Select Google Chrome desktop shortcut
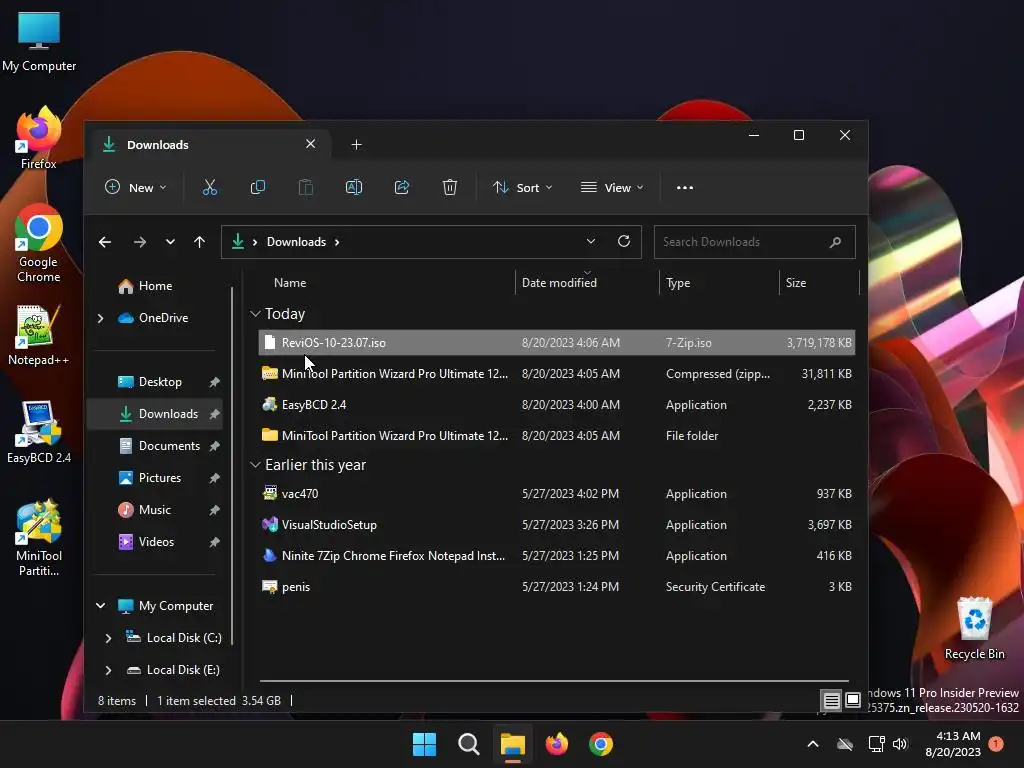Screen dimensions: 1024x768 click(x=39, y=243)
